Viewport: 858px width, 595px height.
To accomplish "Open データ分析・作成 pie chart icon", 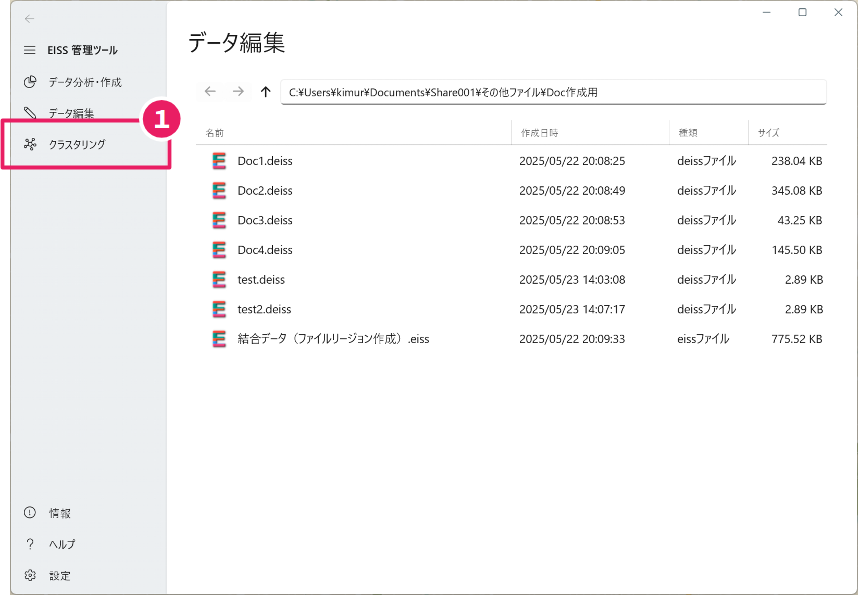I will coord(30,82).
